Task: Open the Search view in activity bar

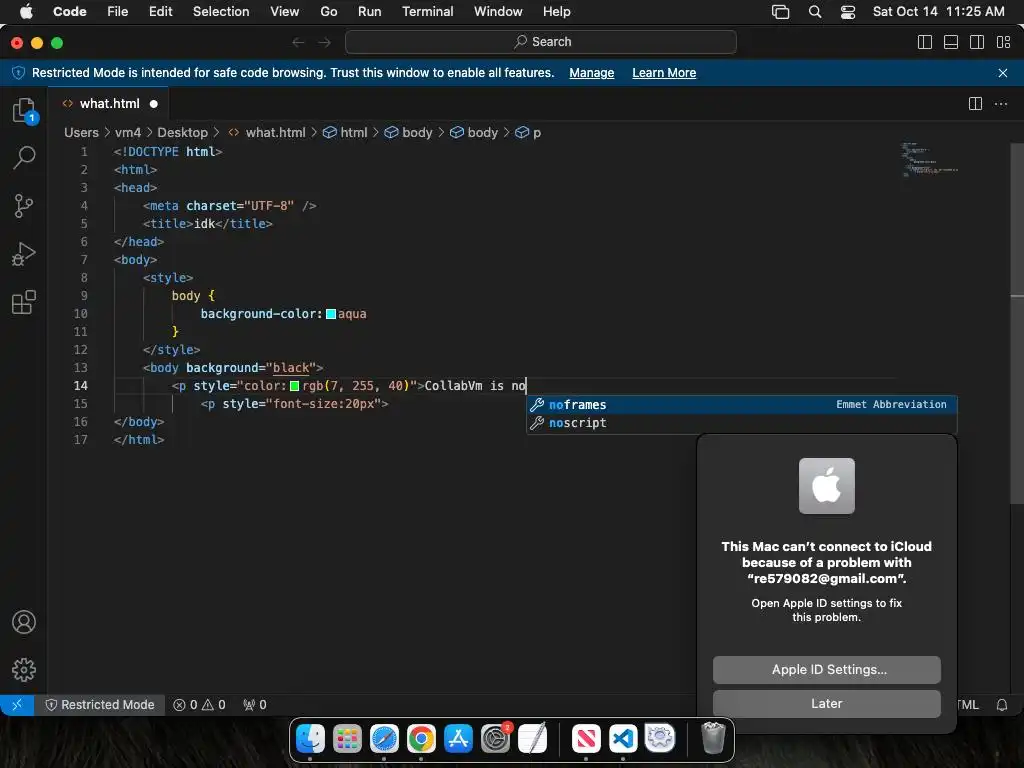Action: click(x=24, y=157)
